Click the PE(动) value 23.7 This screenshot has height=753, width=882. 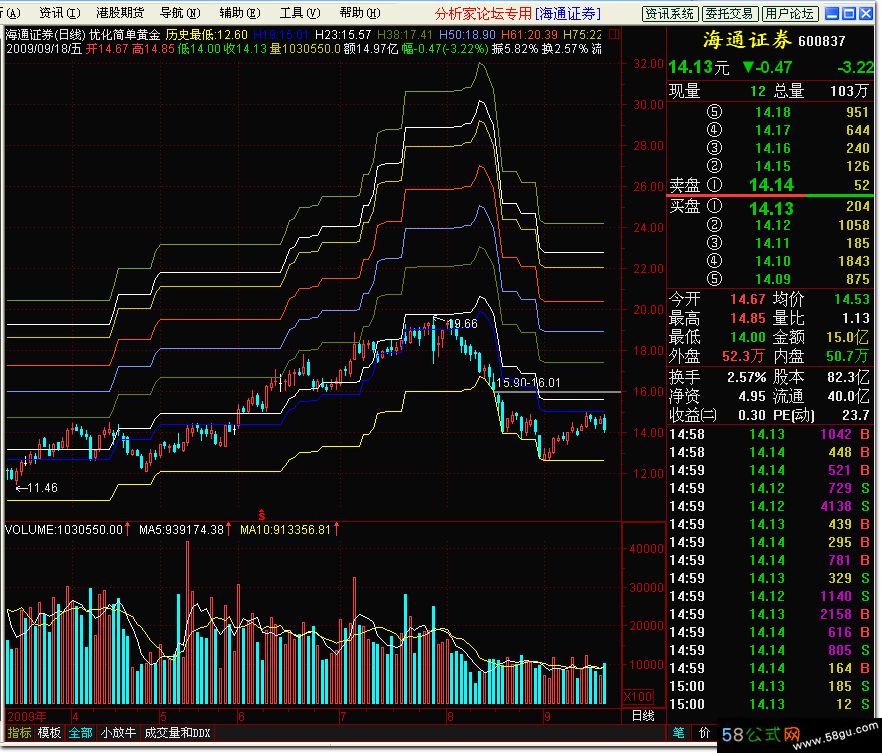[856, 416]
